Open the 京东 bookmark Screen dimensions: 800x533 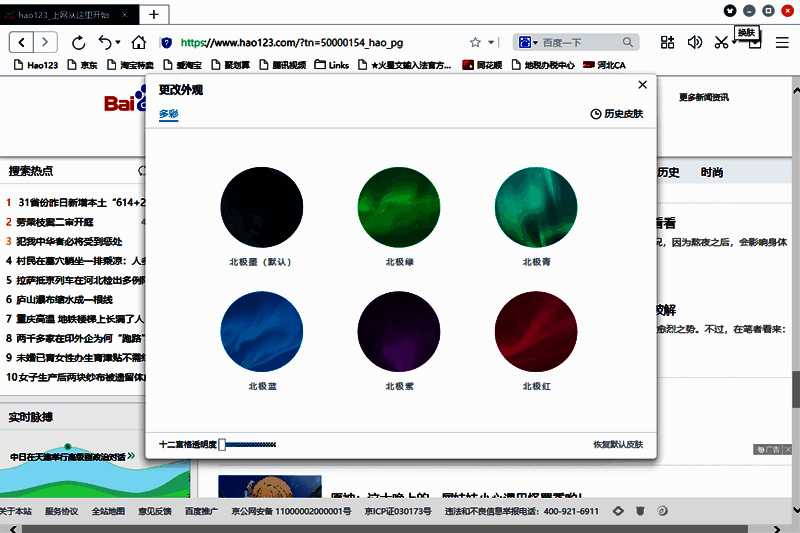[82, 65]
